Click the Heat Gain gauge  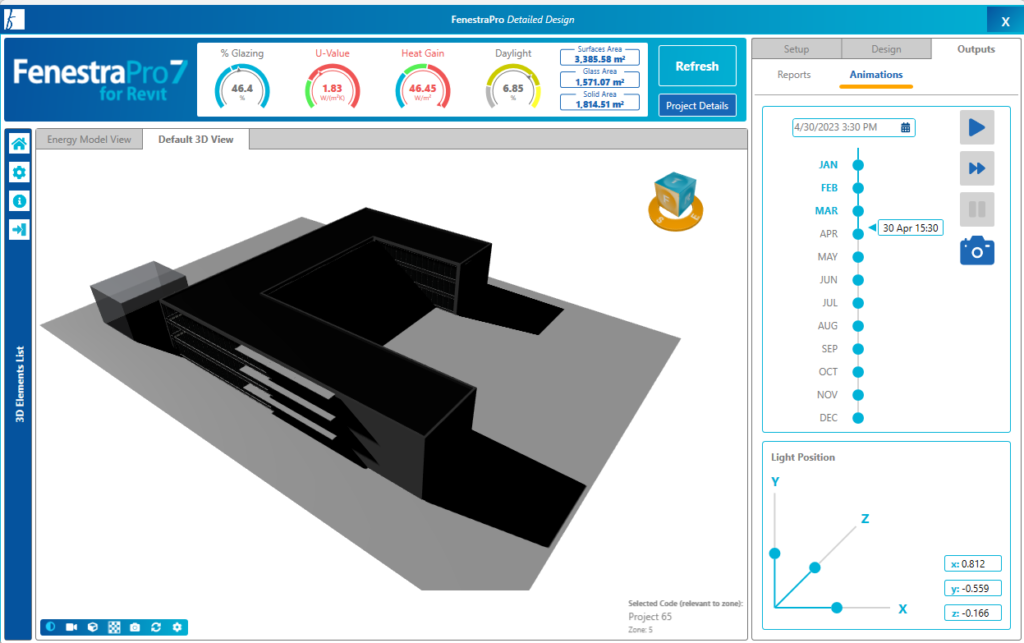pos(423,87)
